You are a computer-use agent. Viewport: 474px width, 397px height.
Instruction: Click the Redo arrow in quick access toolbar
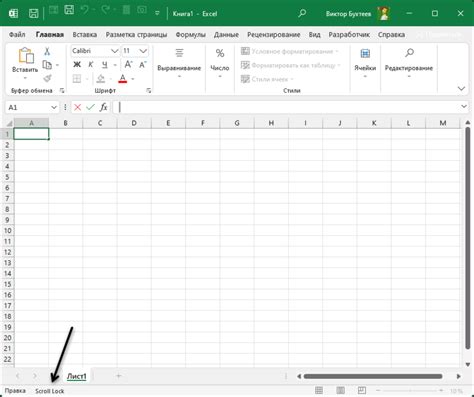tap(106, 10)
